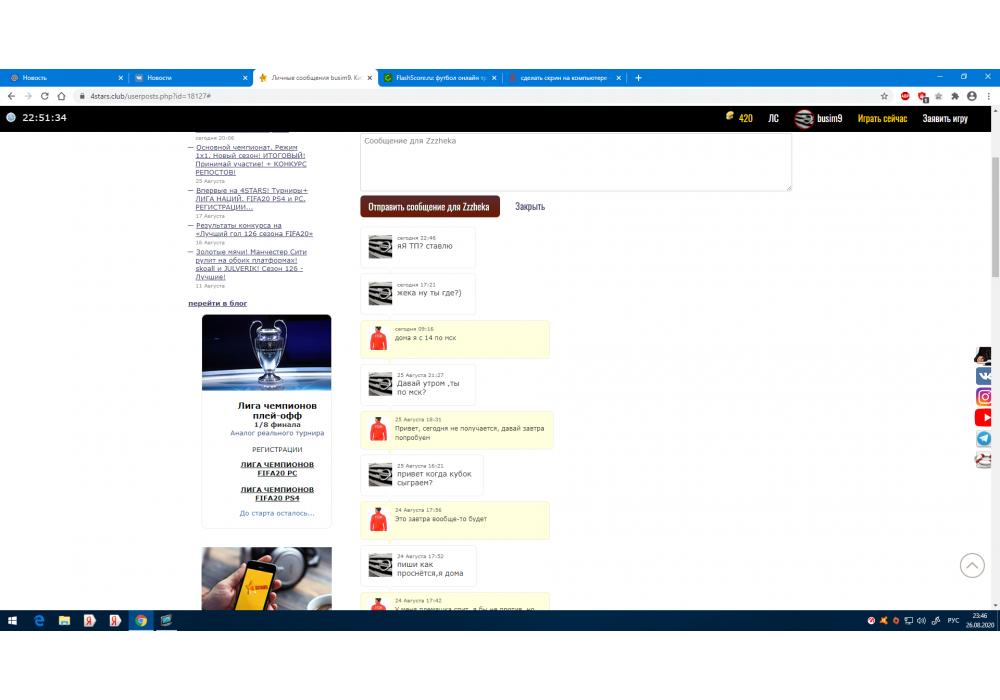Viewport: 1000px width, 700px height.
Task: Click 'Заявить игру' in the header
Action: point(945,119)
